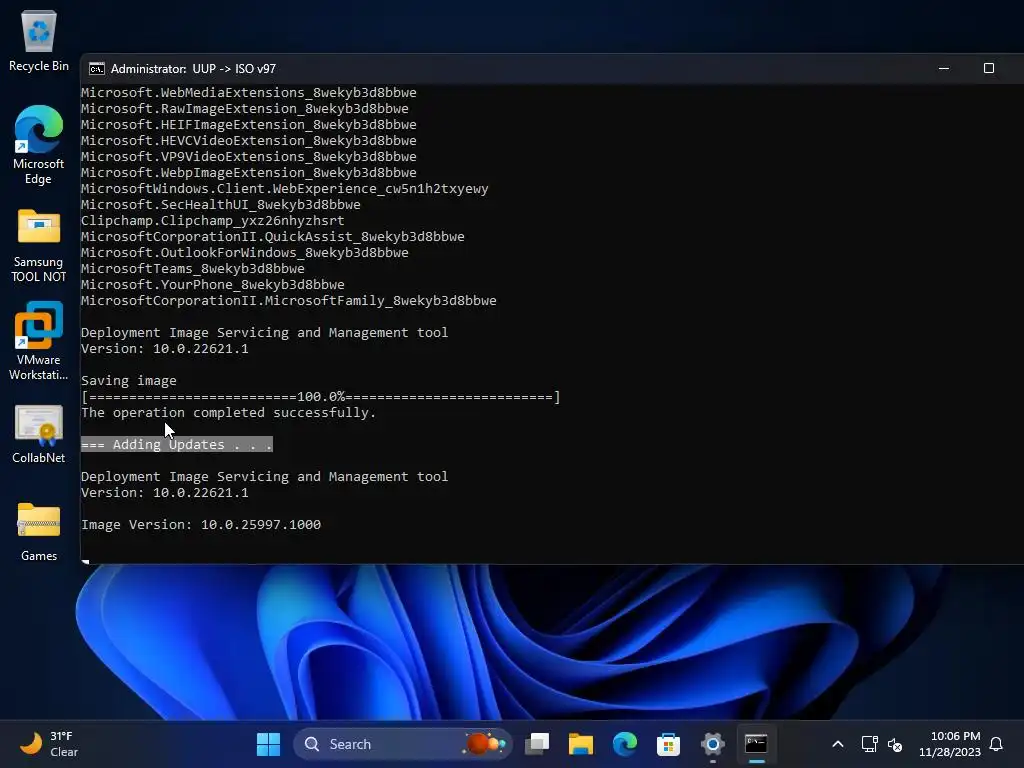Image resolution: width=1024 pixels, height=768 pixels.
Task: Minimize the UUP -> ISO console window
Action: (944, 69)
